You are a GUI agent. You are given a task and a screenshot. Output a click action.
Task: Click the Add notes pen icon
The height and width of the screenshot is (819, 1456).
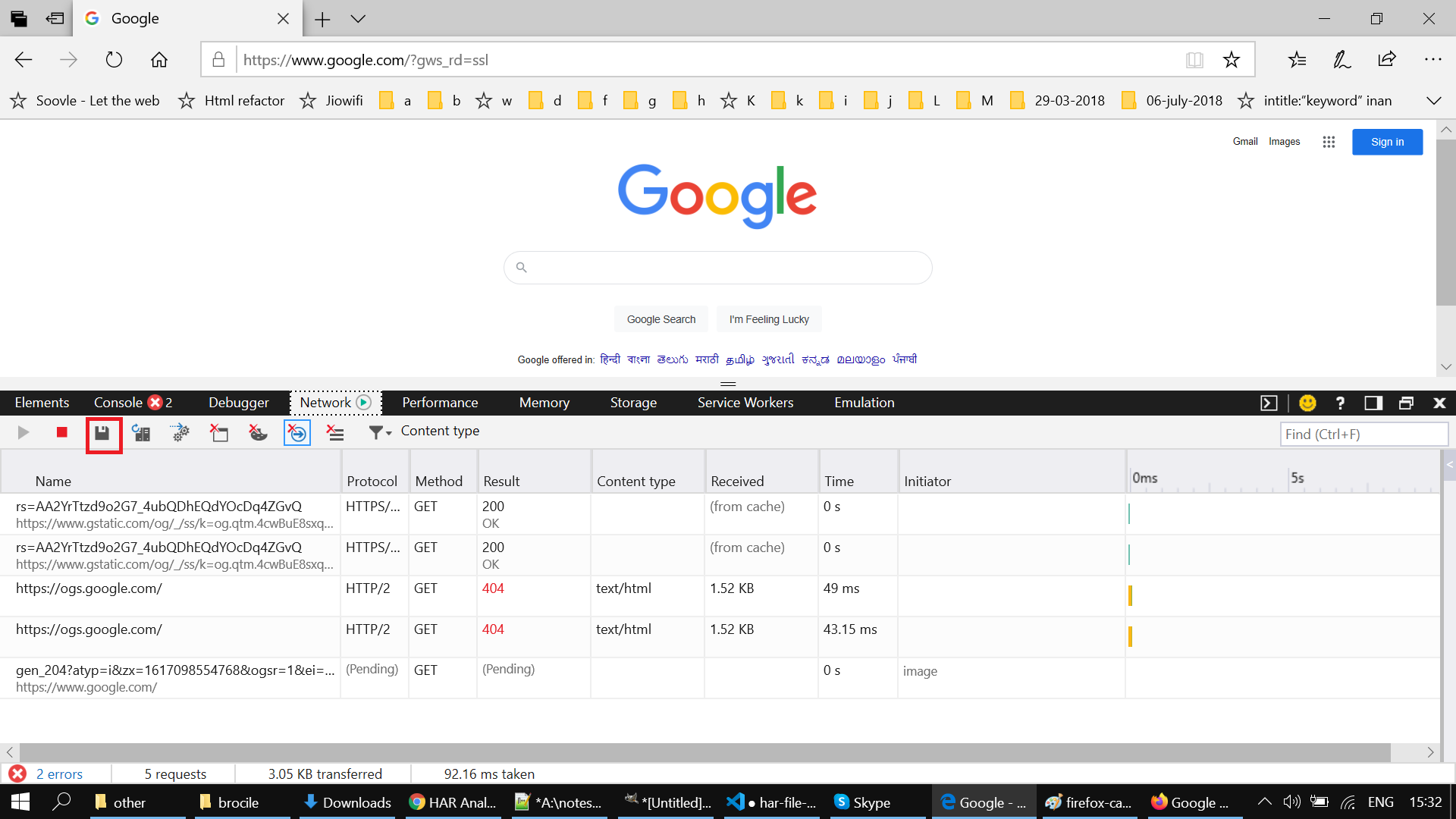click(x=1342, y=60)
